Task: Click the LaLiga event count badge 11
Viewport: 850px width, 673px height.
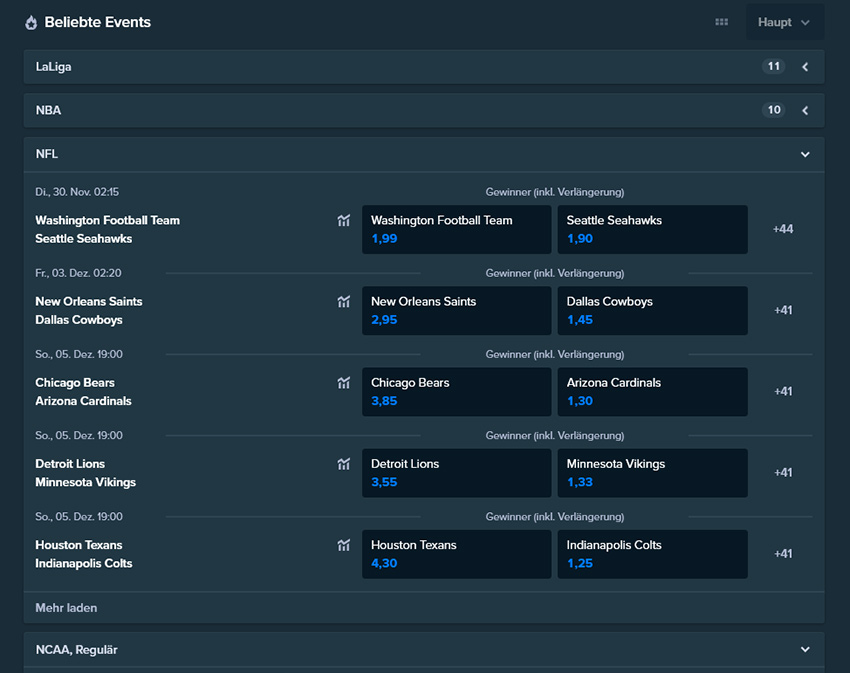Action: 774,66
